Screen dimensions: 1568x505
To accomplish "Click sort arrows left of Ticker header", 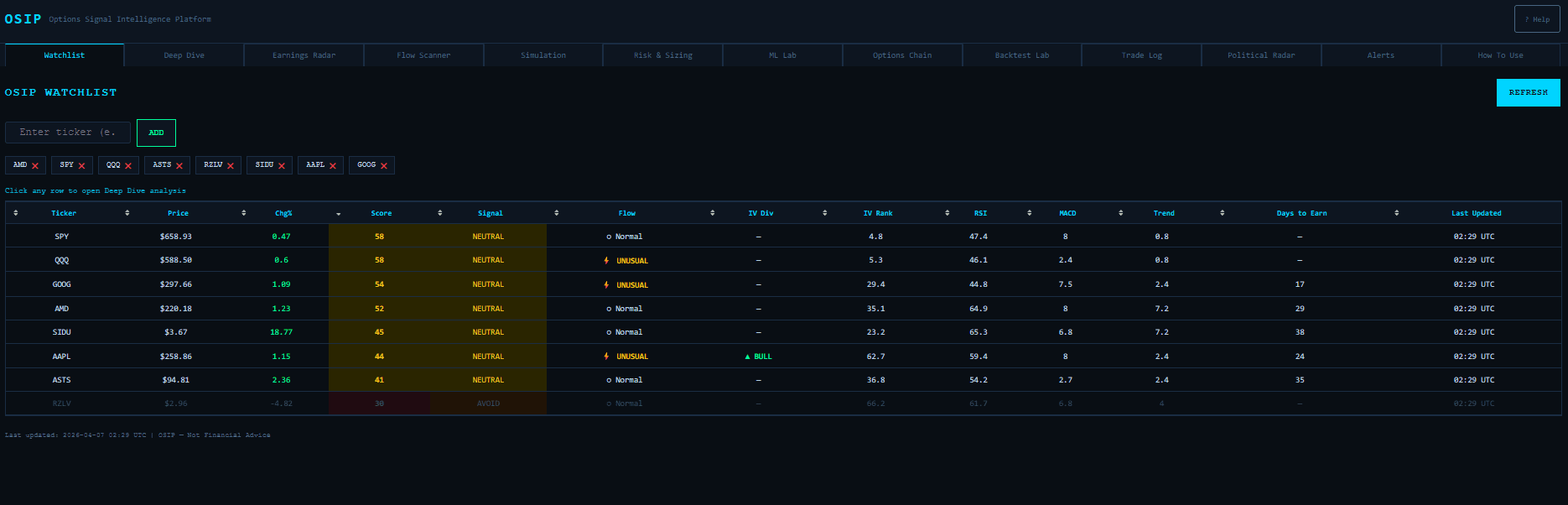I will 15,213.
